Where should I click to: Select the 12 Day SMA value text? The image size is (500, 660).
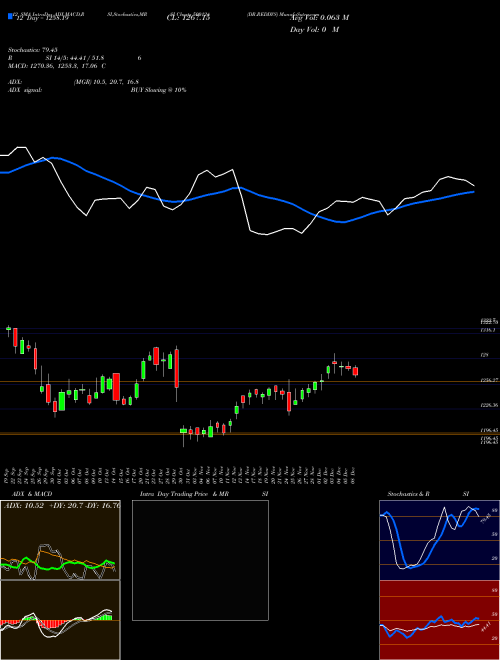(41, 18)
